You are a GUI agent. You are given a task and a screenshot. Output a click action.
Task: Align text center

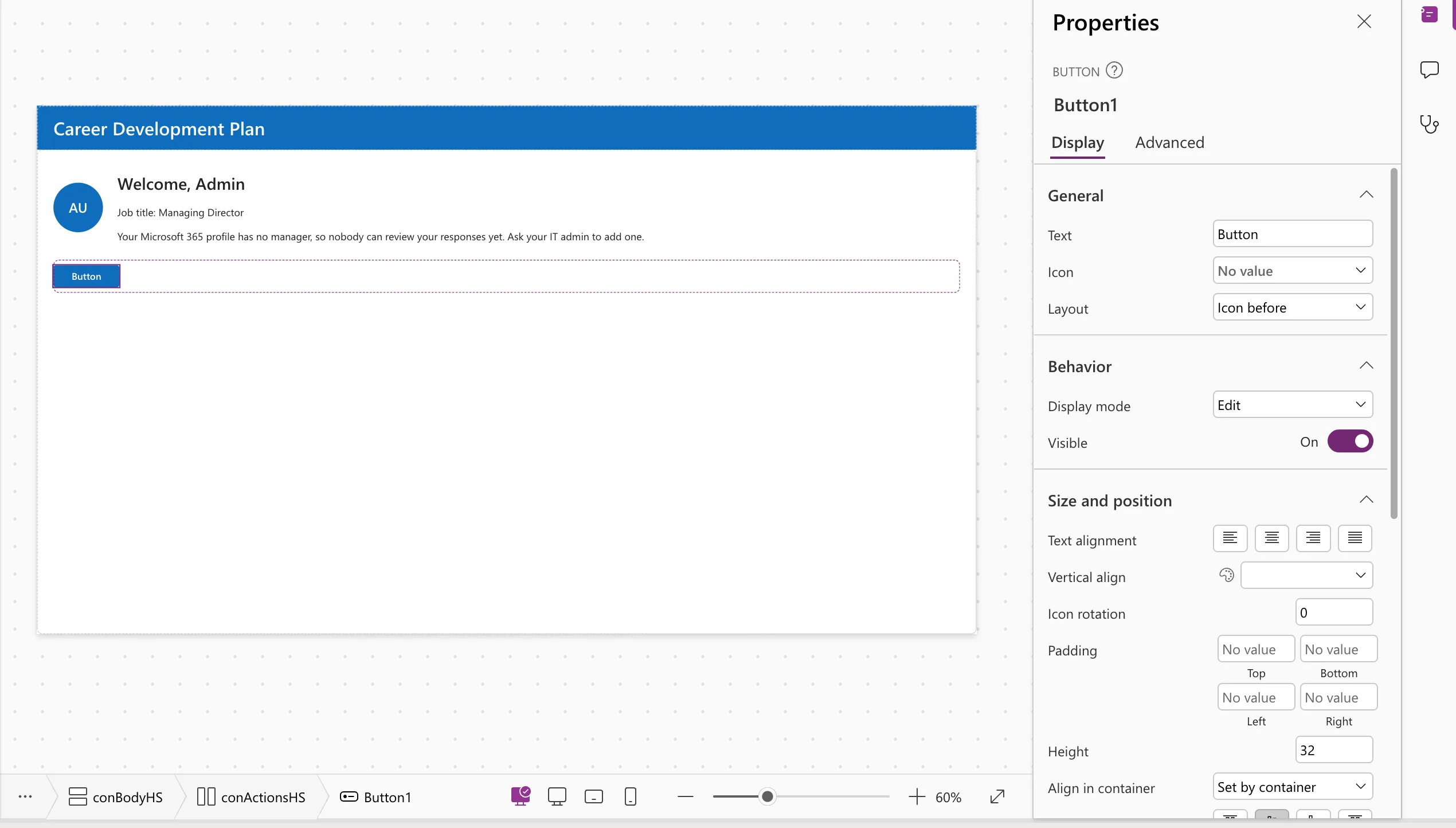pos(1271,538)
